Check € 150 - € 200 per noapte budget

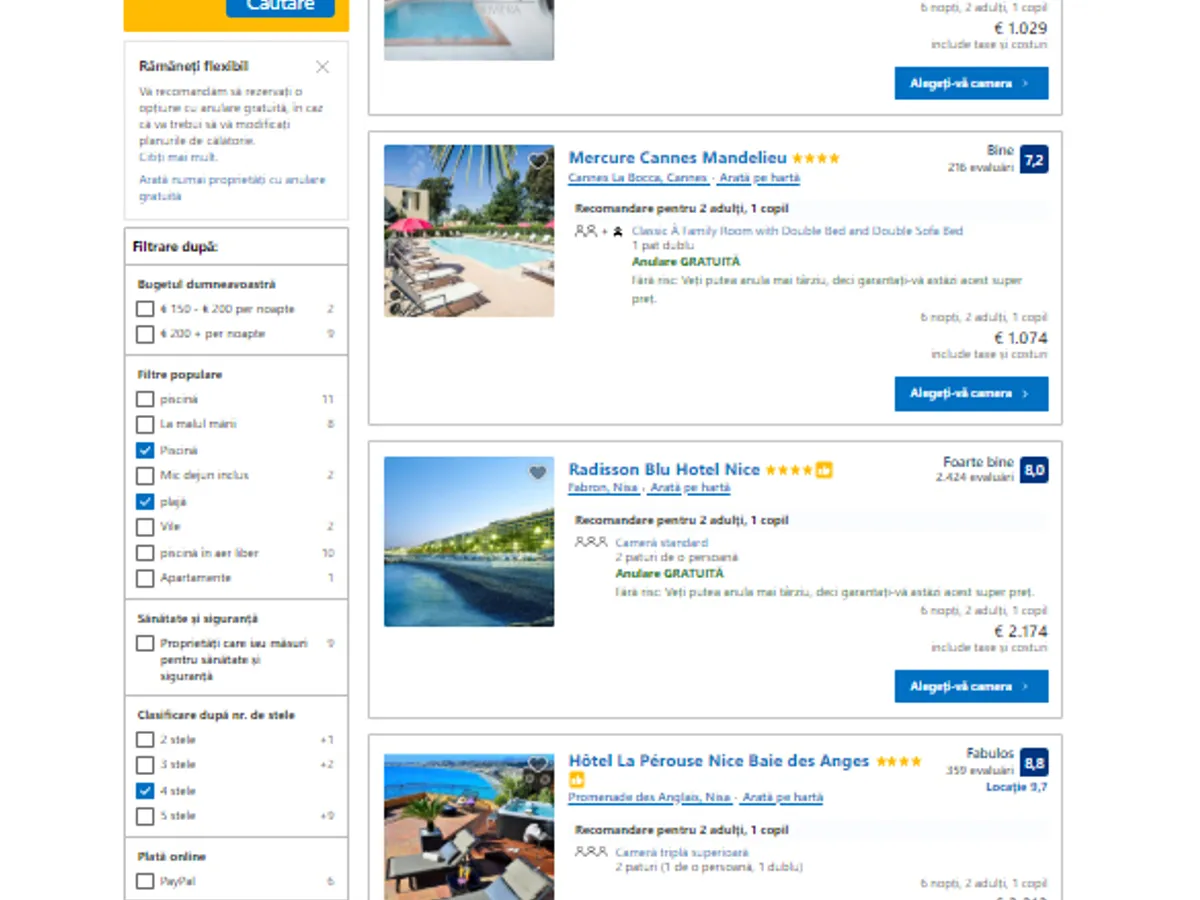[x=145, y=309]
